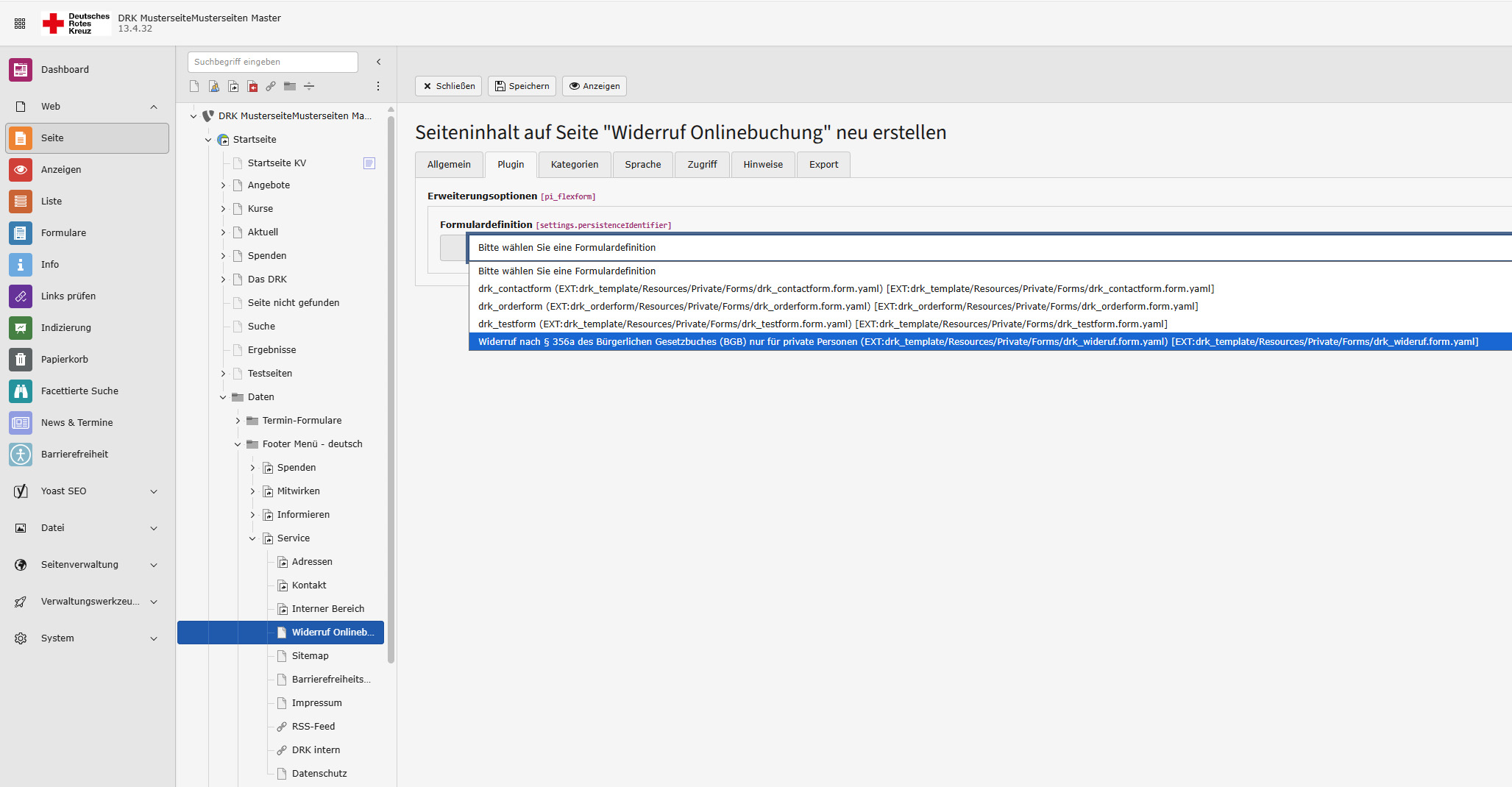1512x787 pixels.
Task: Switch to the Export tab
Action: pos(823,165)
